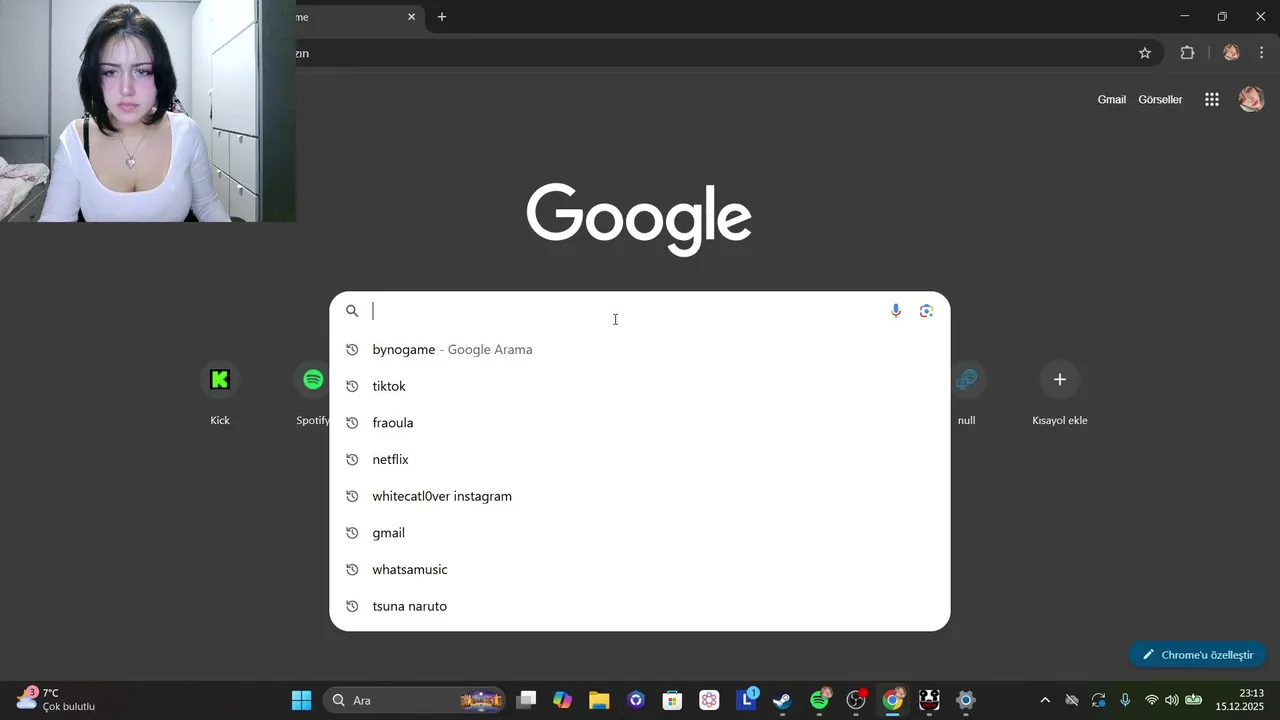
Task: Select the fraoula search suggestion
Action: (x=640, y=423)
